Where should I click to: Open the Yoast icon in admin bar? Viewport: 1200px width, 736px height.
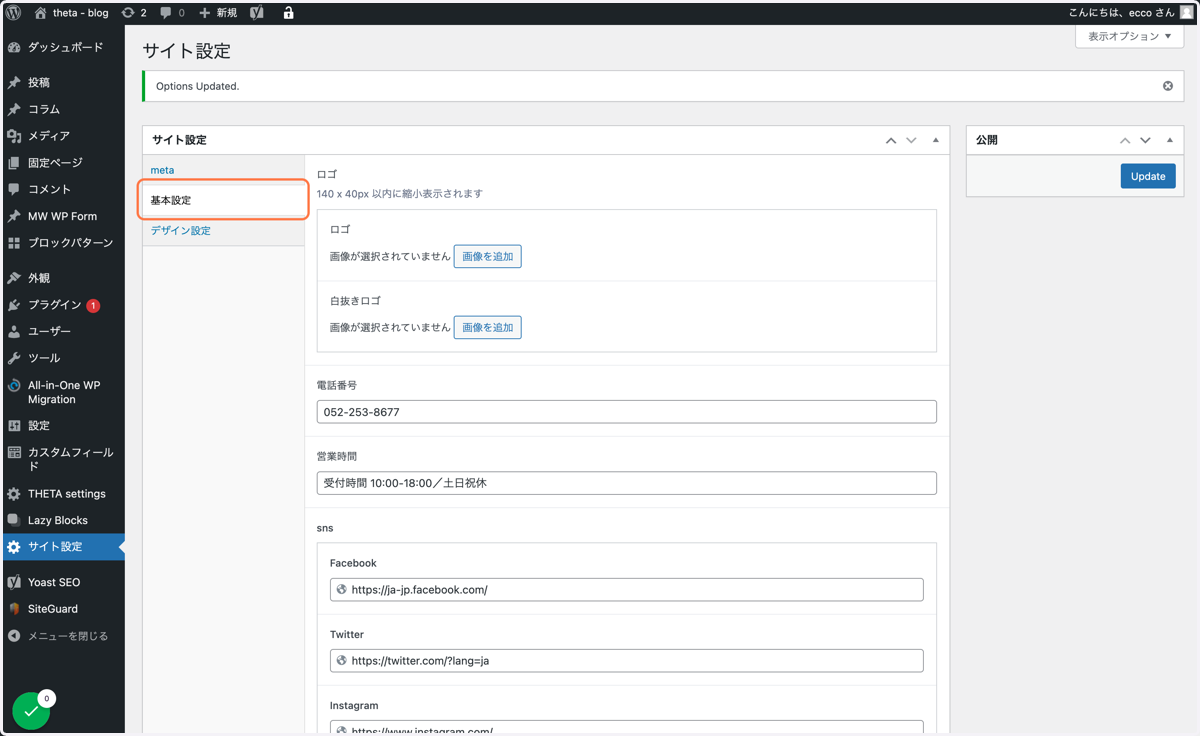257,13
